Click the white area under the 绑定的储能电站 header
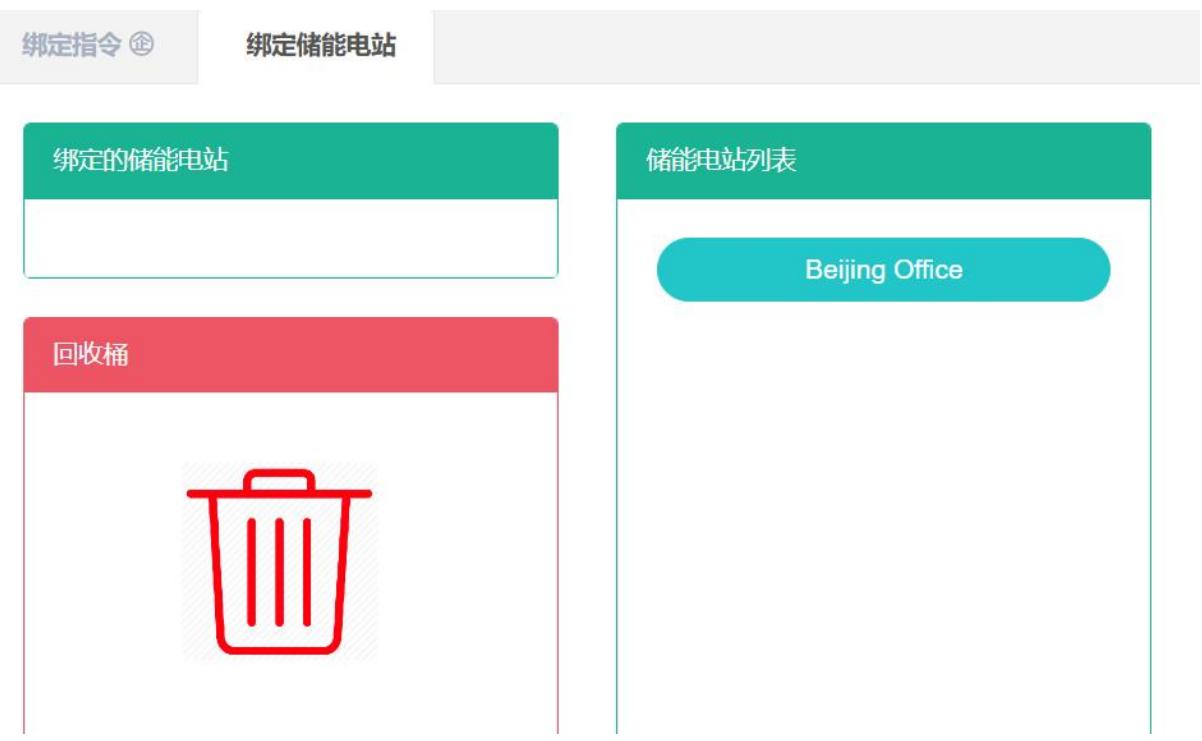This screenshot has width=1202, height=741. 290,238
